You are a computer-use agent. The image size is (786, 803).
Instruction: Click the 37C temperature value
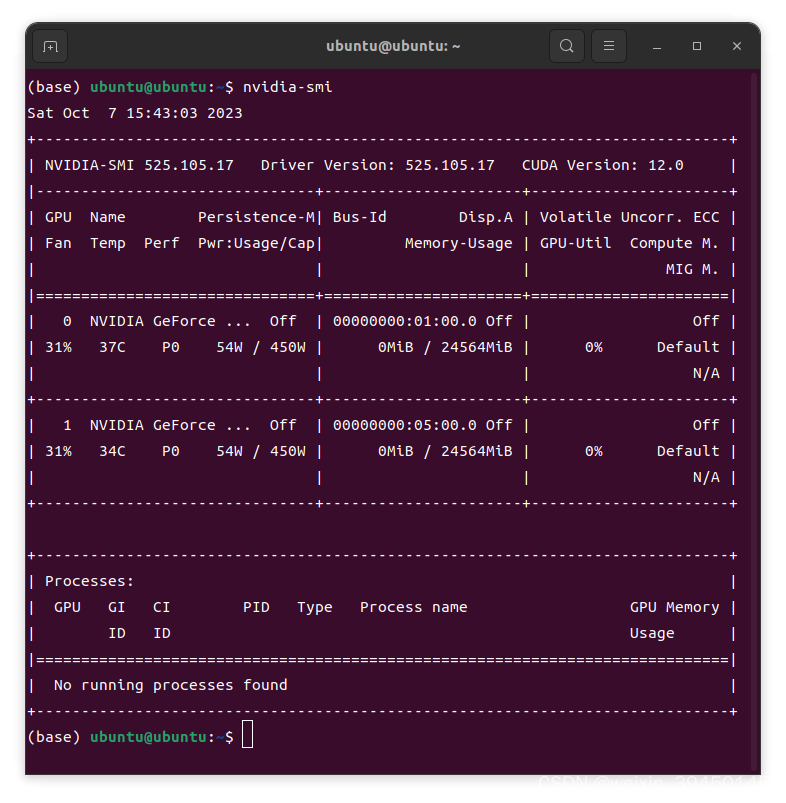pos(112,348)
